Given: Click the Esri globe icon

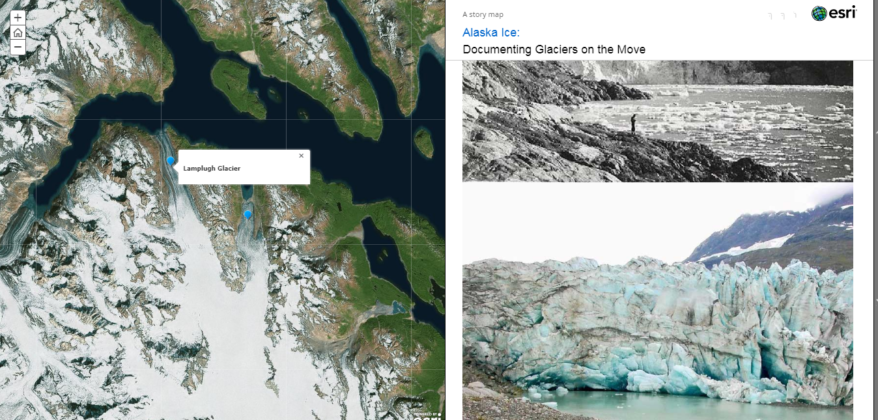Looking at the screenshot, I should point(819,13).
